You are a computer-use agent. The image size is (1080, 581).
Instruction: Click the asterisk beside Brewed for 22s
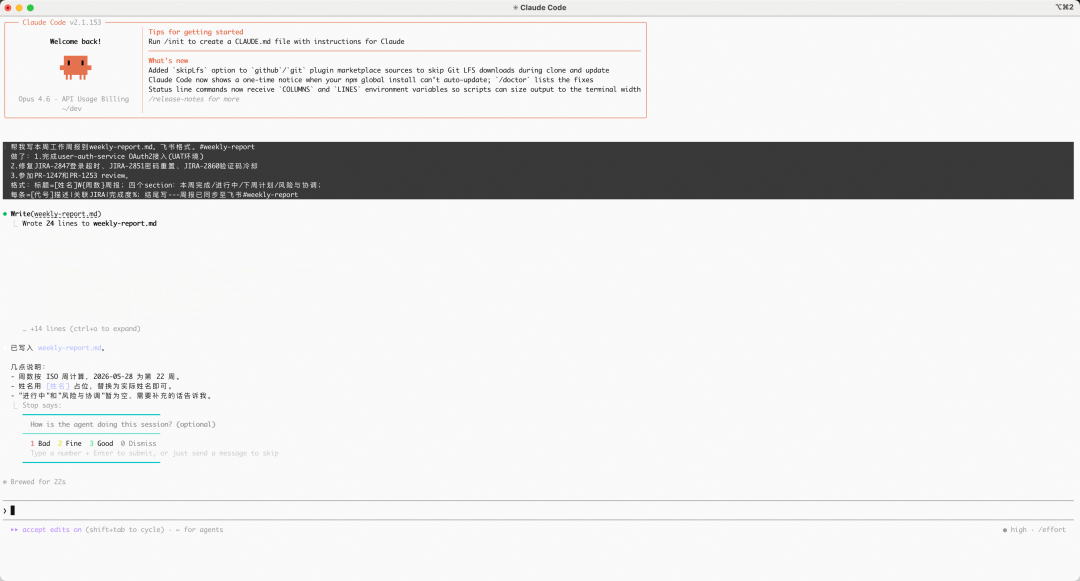click(5, 482)
